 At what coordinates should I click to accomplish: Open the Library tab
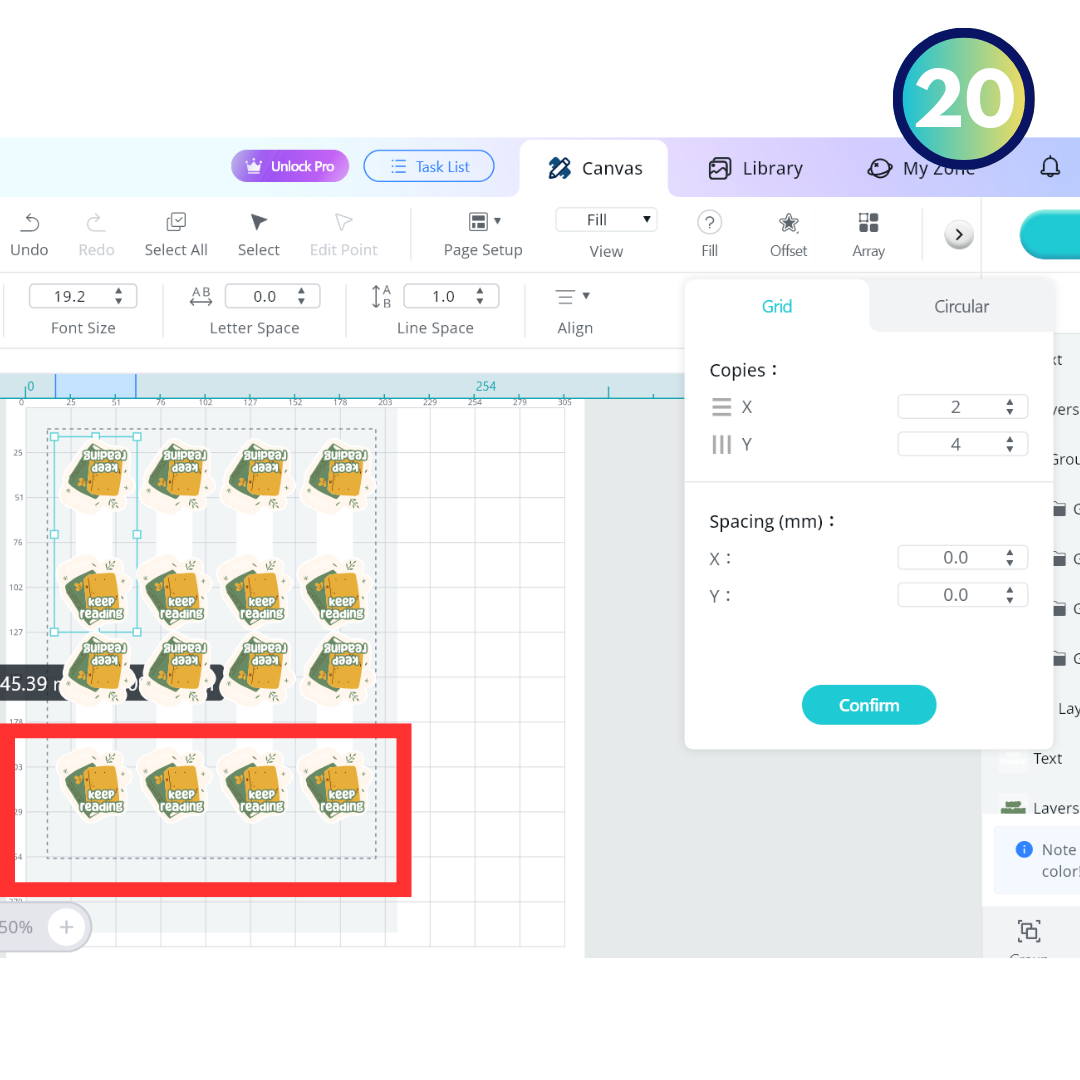756,168
